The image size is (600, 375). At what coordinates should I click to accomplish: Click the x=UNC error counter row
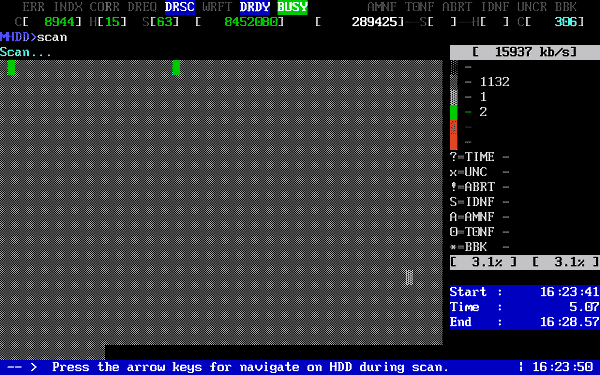tap(480, 172)
